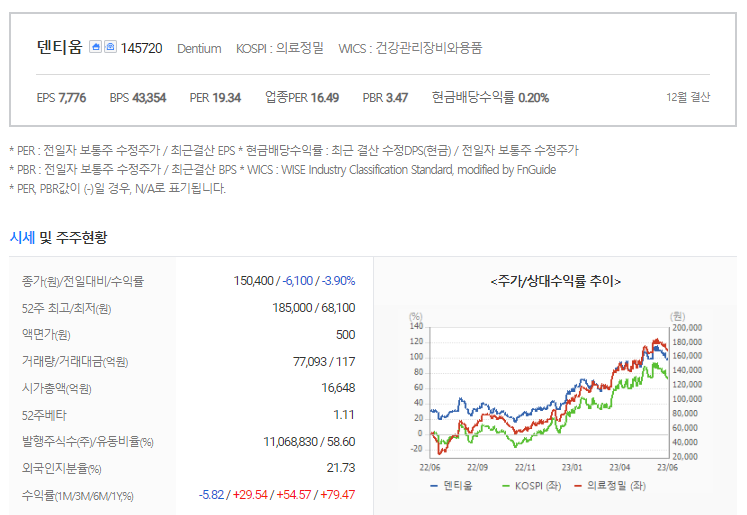Click the PER definition footnote line
Viewport: 747px width, 515px height.
click(294, 151)
